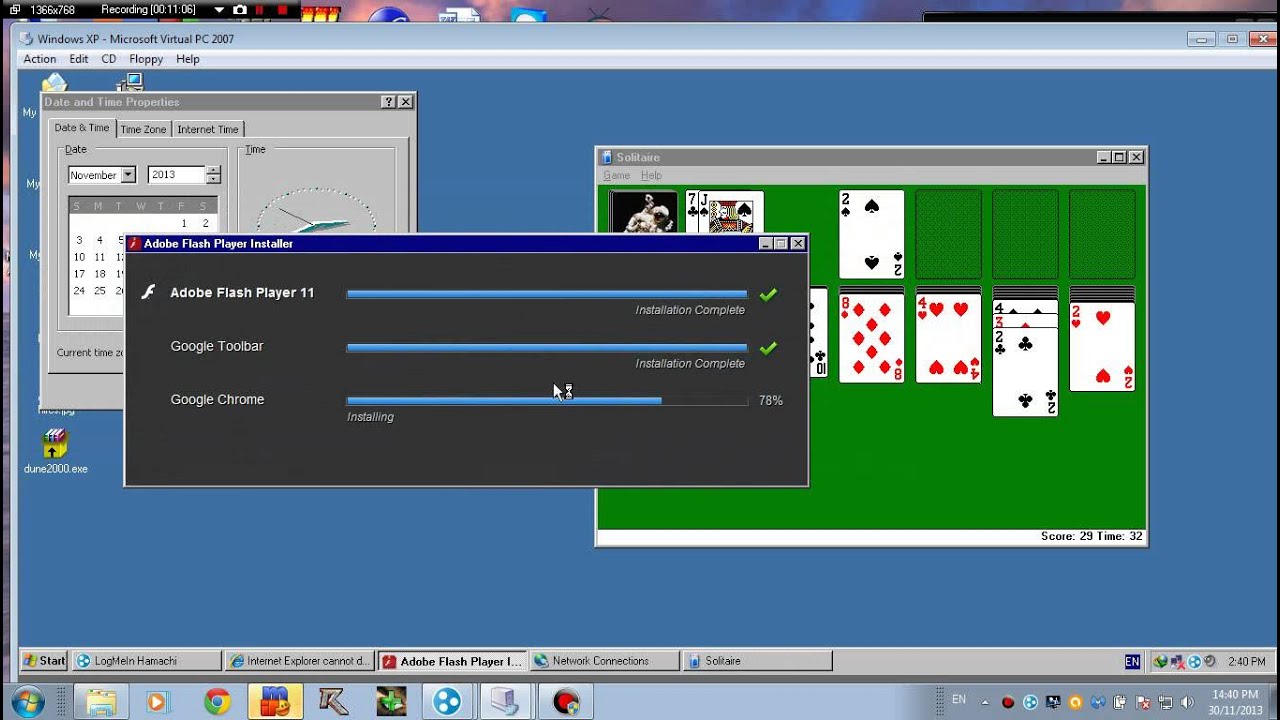Click the Virtual PC icon in the taskbar
Viewport: 1280px width, 720px height.
click(x=505, y=702)
